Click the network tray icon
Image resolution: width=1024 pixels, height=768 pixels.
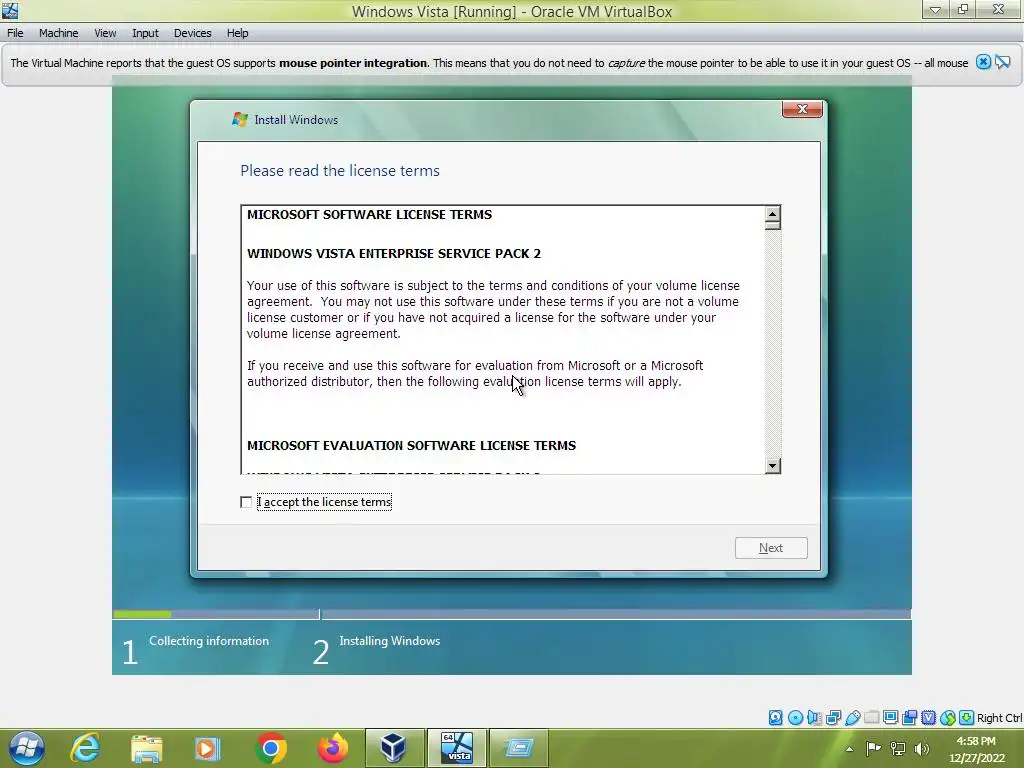898,748
